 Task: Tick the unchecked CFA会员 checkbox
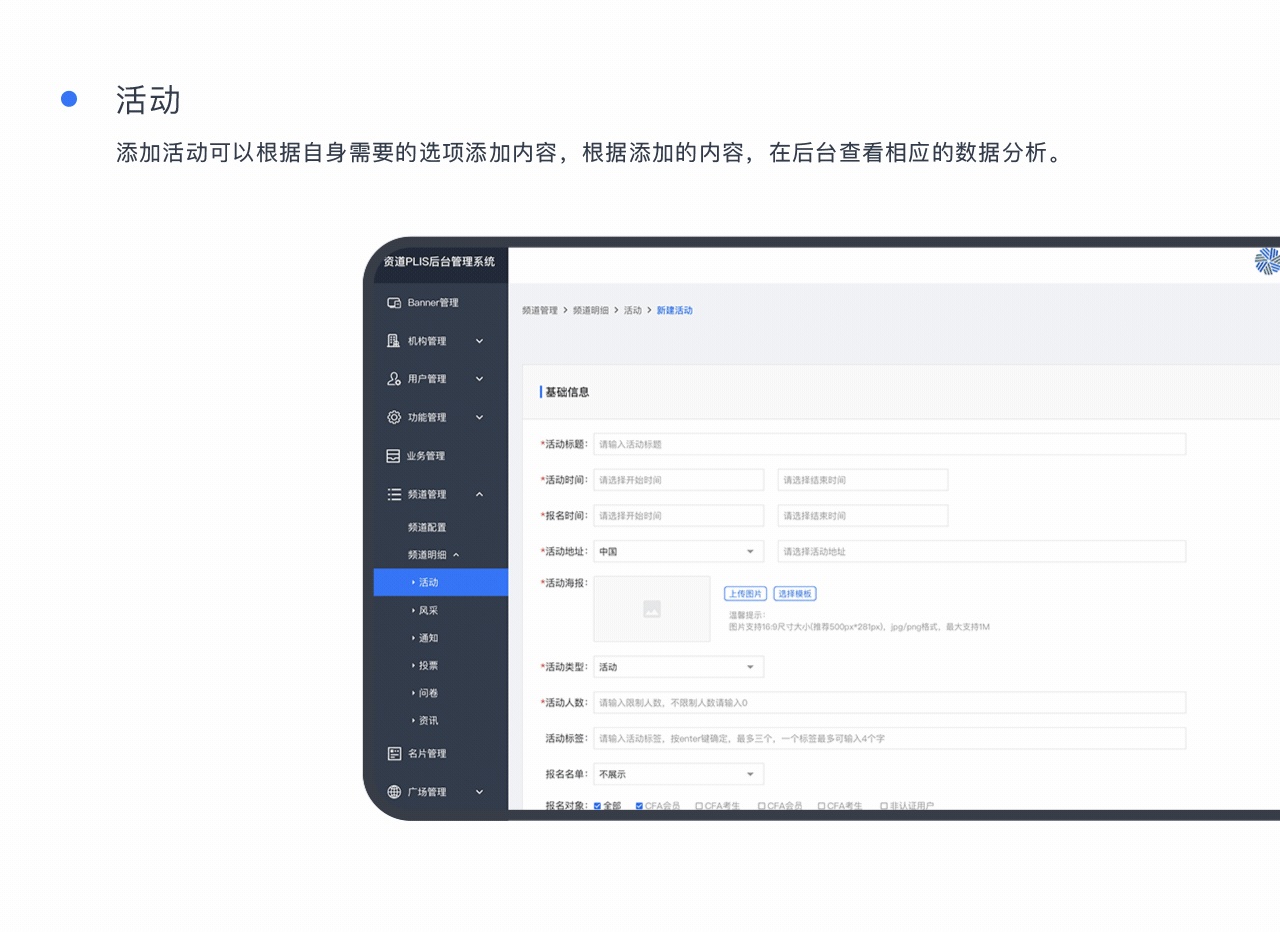[762, 805]
